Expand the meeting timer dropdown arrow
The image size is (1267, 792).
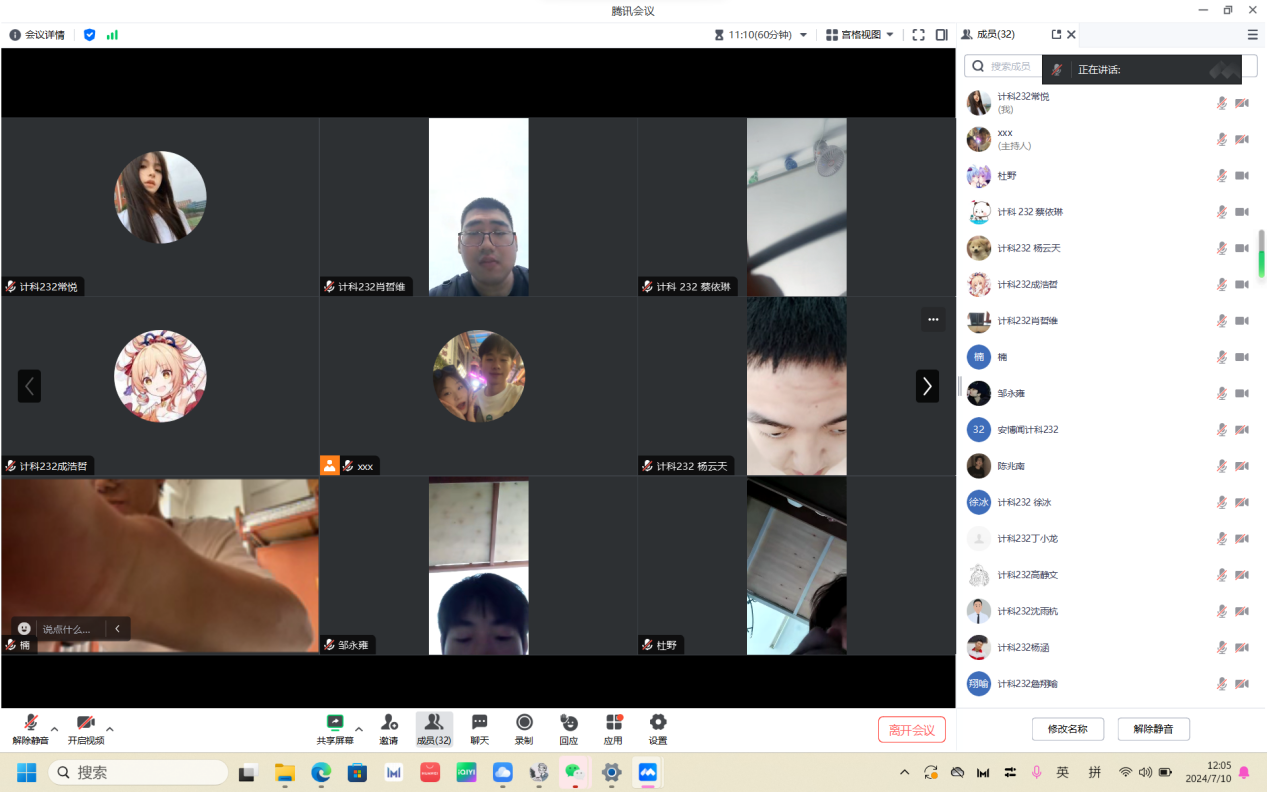803,35
